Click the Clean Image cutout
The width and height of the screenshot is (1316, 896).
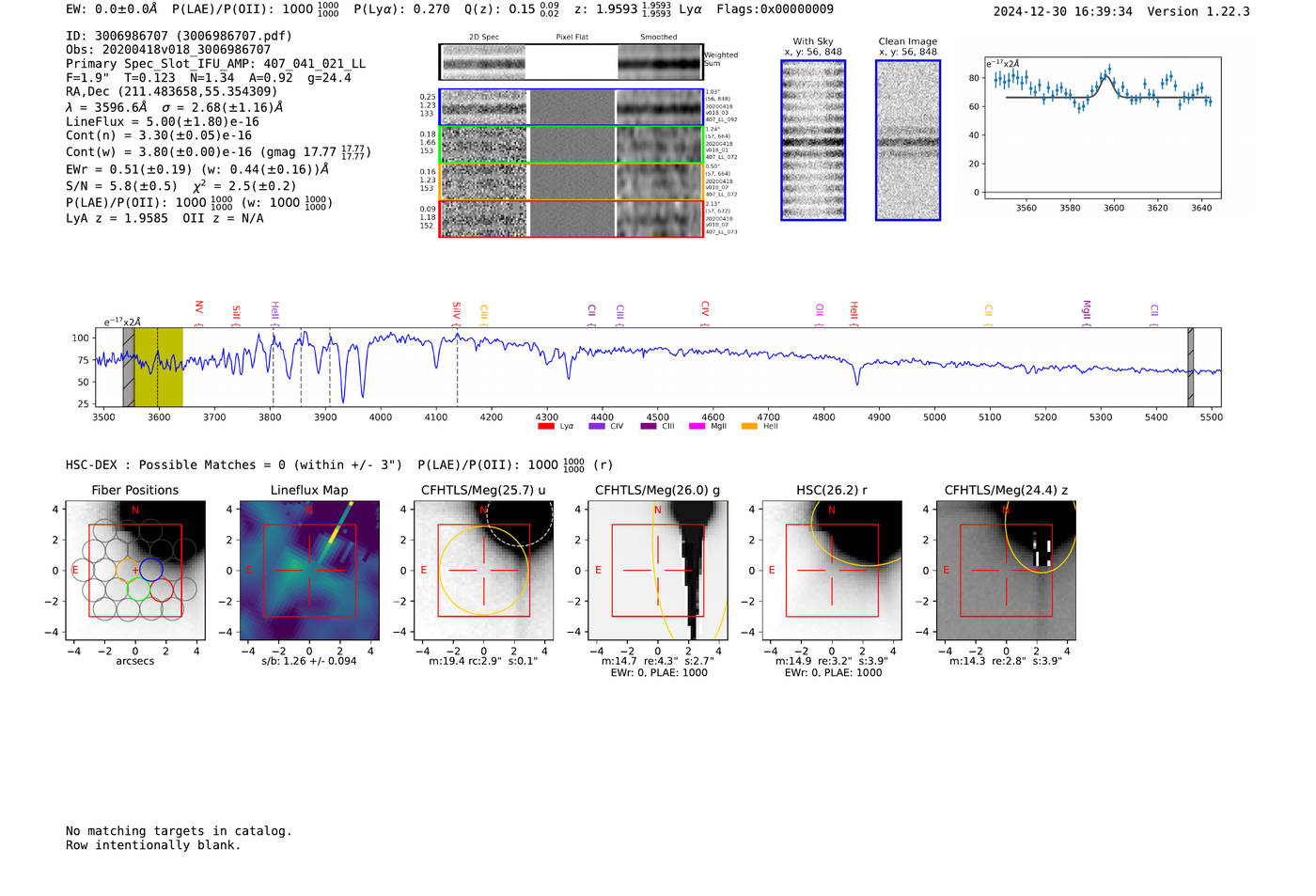tap(908, 140)
